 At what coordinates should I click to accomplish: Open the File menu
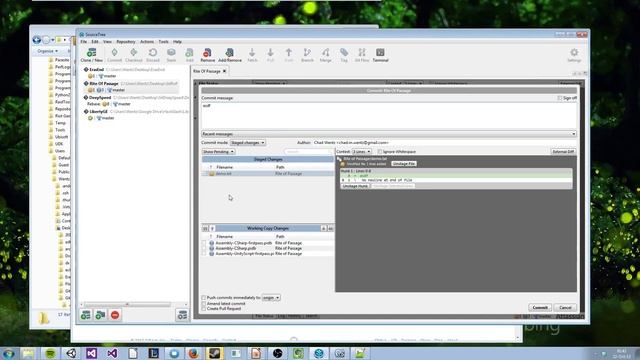[x=84, y=42]
